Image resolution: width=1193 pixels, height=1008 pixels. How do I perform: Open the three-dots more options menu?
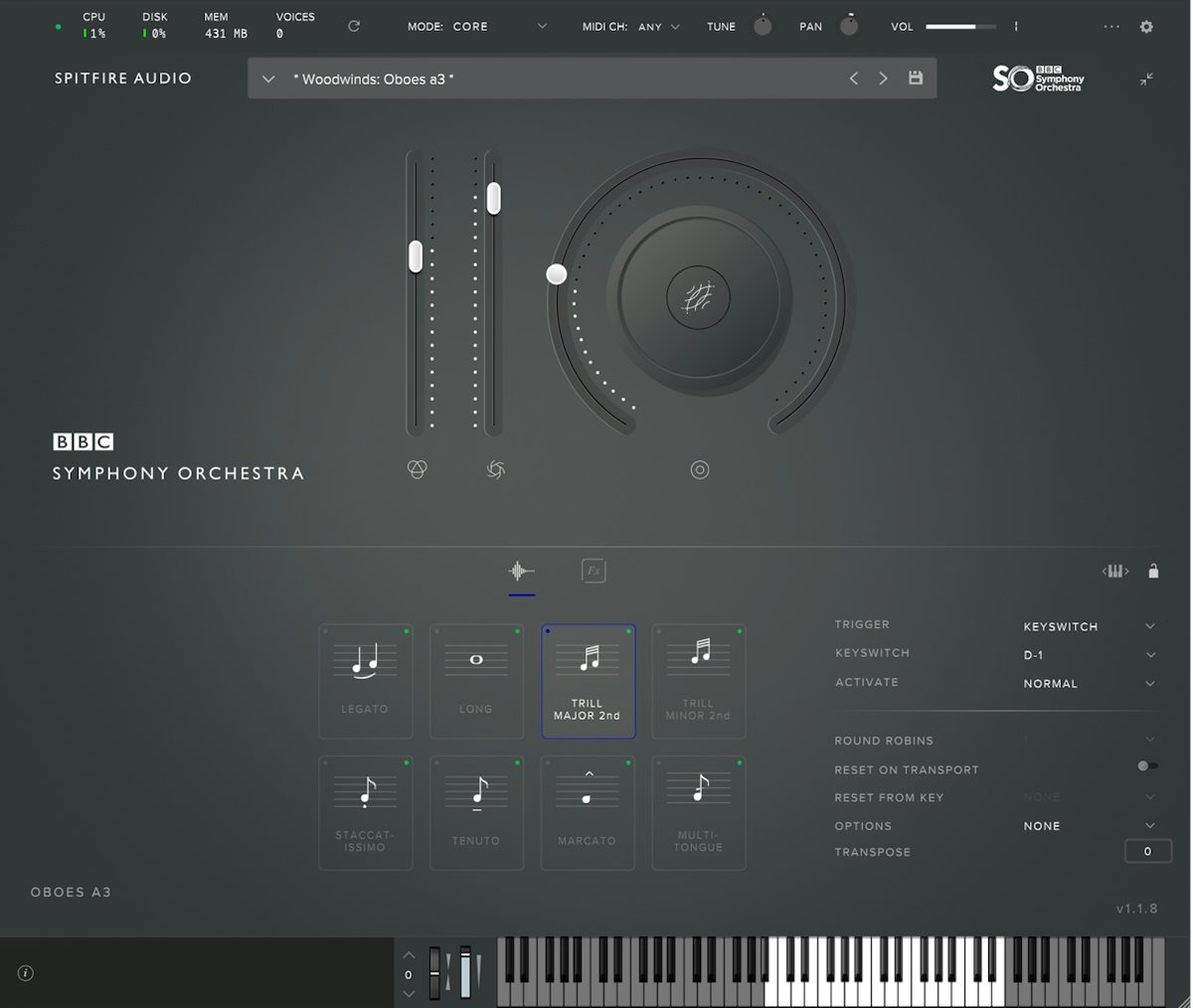(1111, 27)
